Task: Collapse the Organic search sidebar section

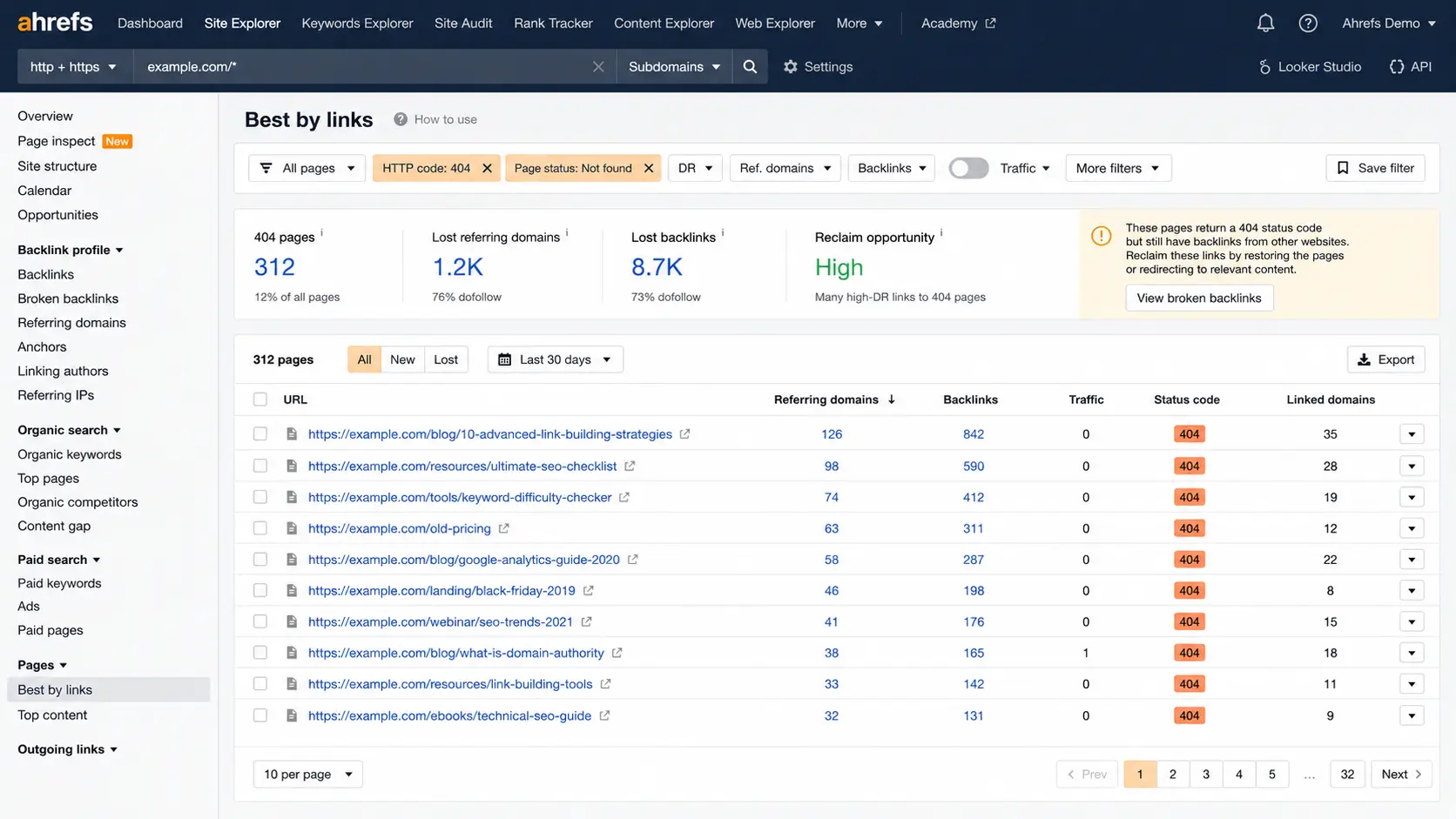Action: [x=70, y=430]
